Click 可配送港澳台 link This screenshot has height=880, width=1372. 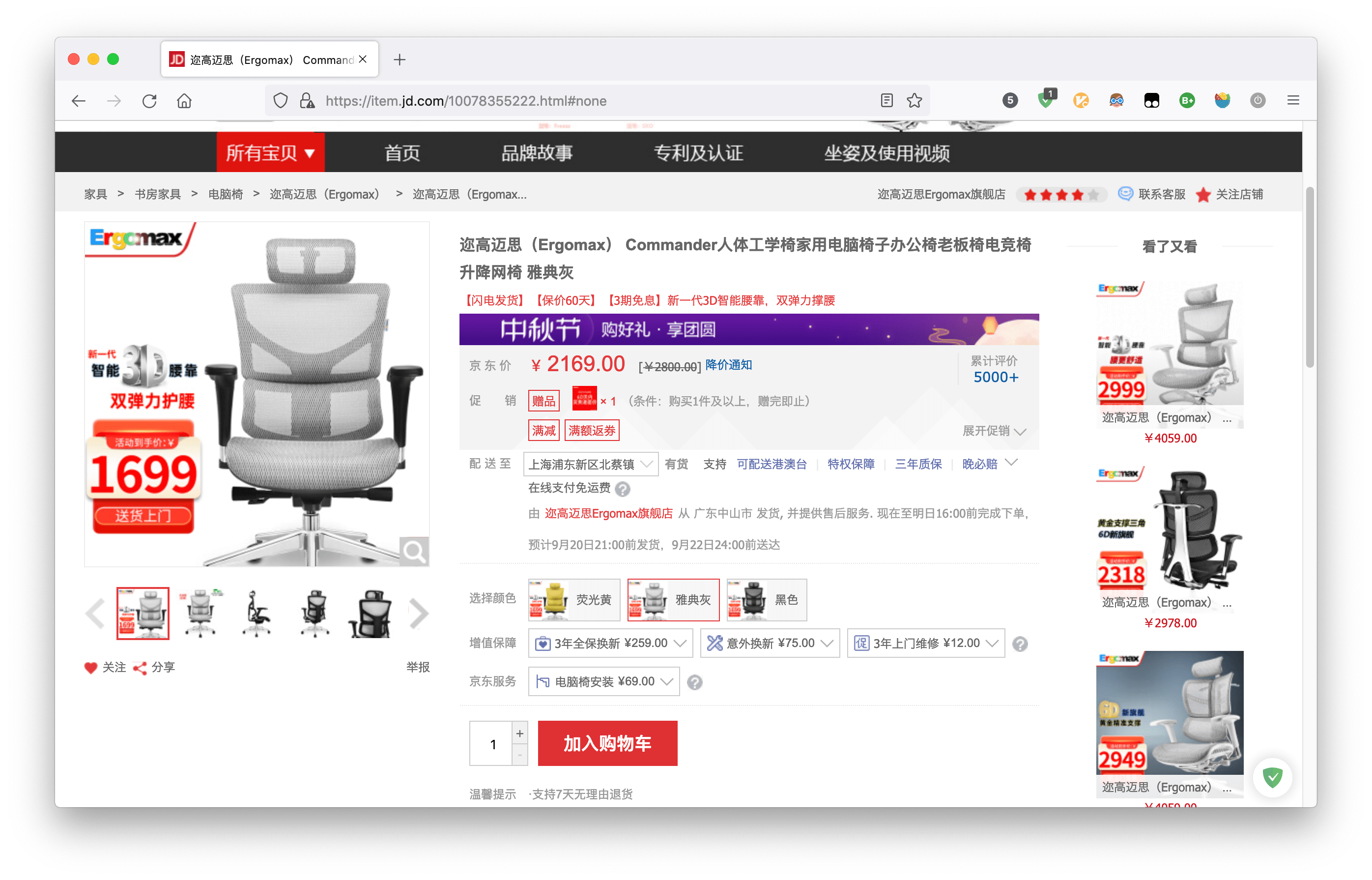click(772, 464)
